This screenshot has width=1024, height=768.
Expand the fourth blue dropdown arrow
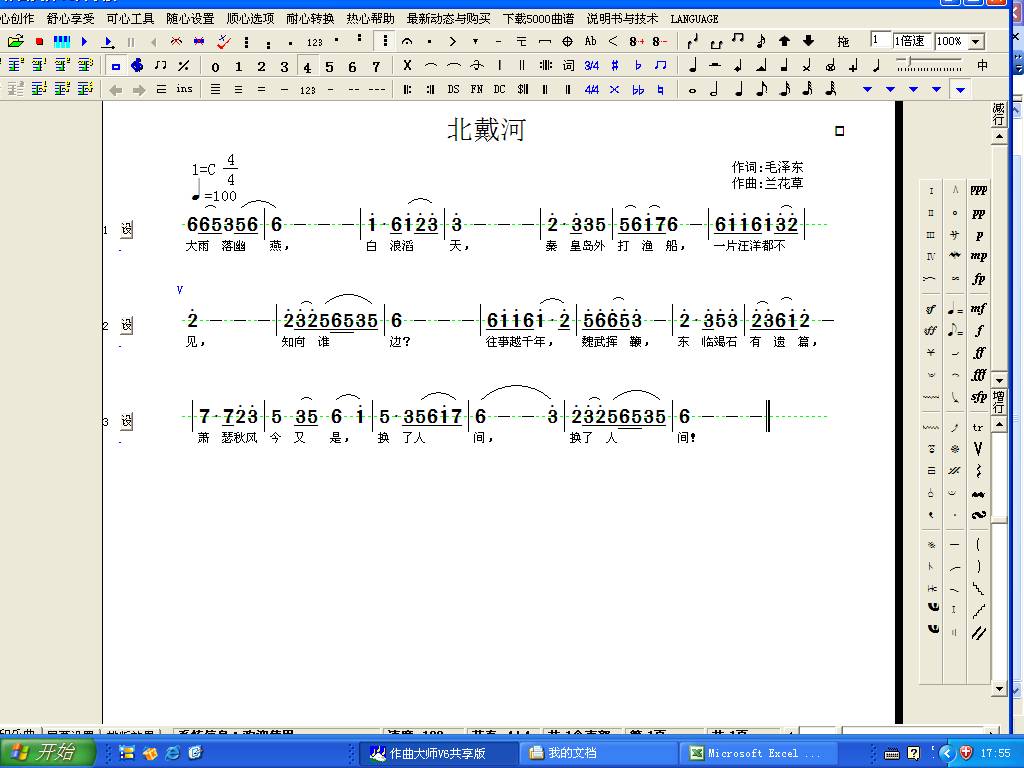coord(936,89)
